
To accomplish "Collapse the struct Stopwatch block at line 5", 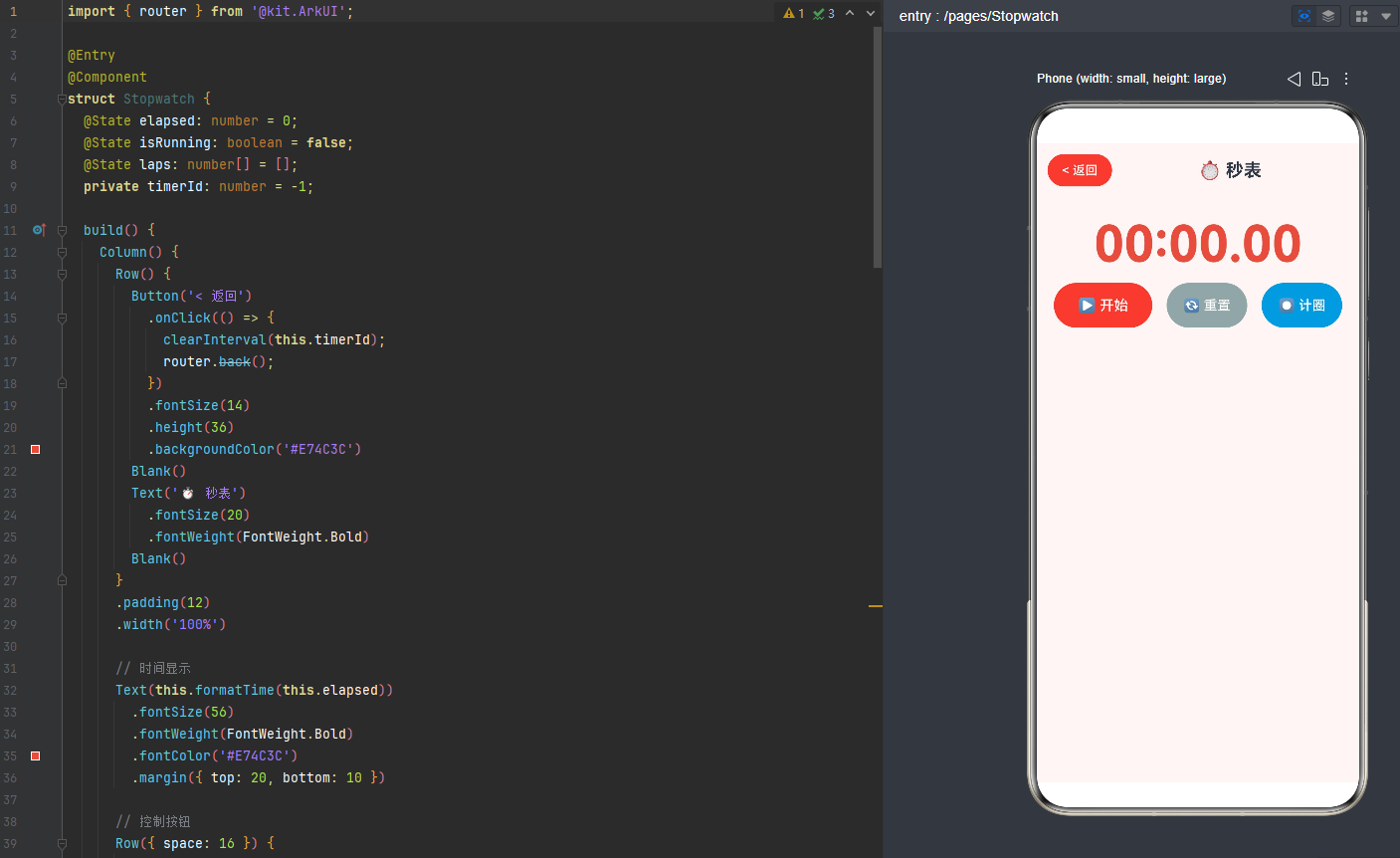I will [62, 100].
